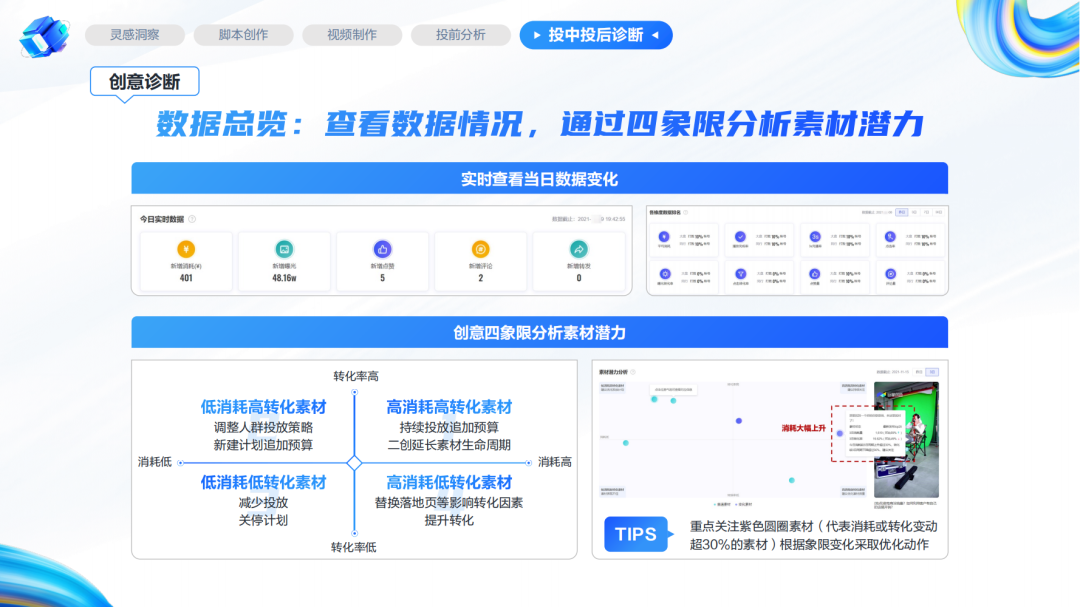1080x607 pixels.
Task: Click the 实时查看当日数据变化 header bar
Action: 539,179
